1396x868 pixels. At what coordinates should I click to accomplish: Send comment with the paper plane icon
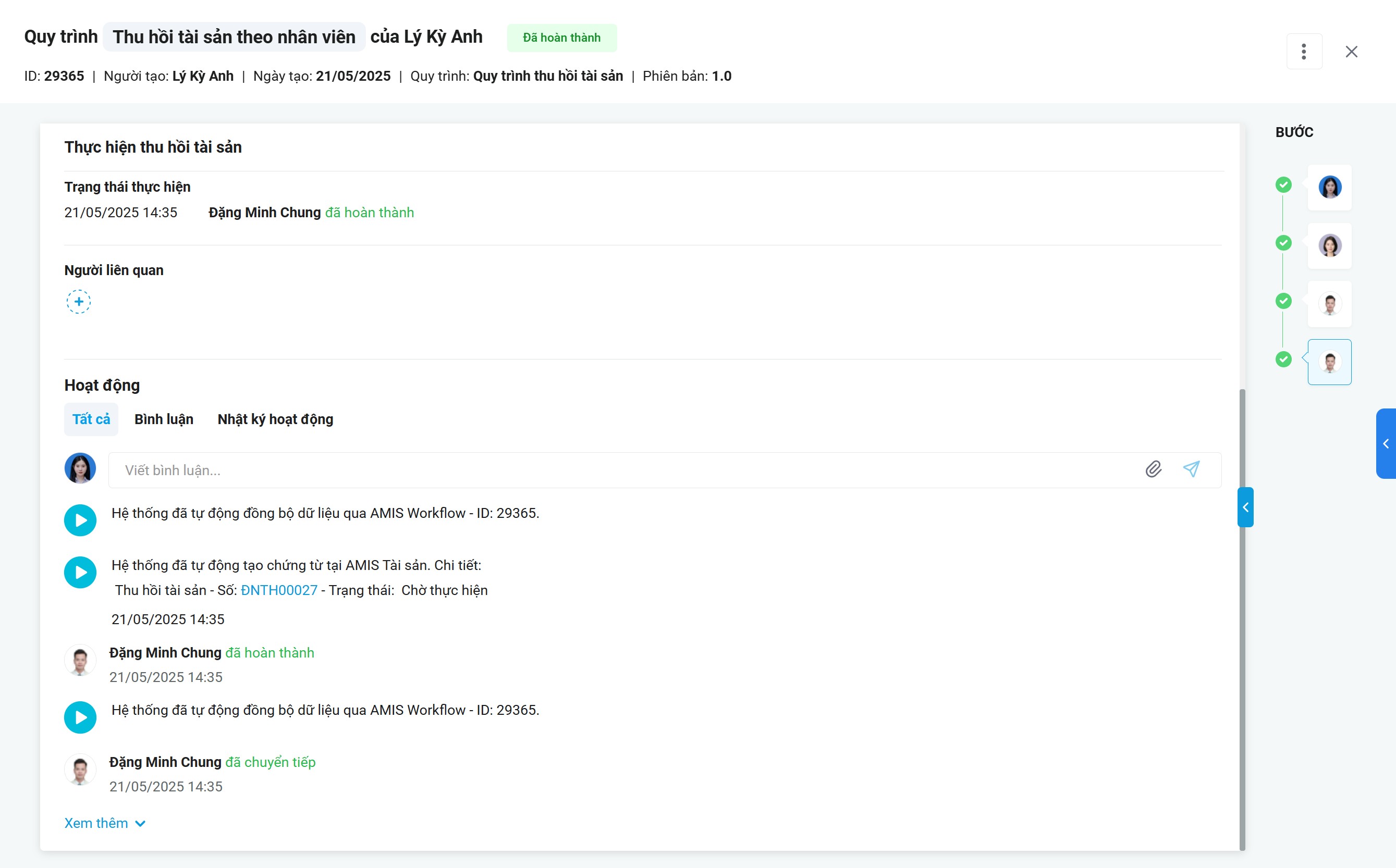[1192, 469]
